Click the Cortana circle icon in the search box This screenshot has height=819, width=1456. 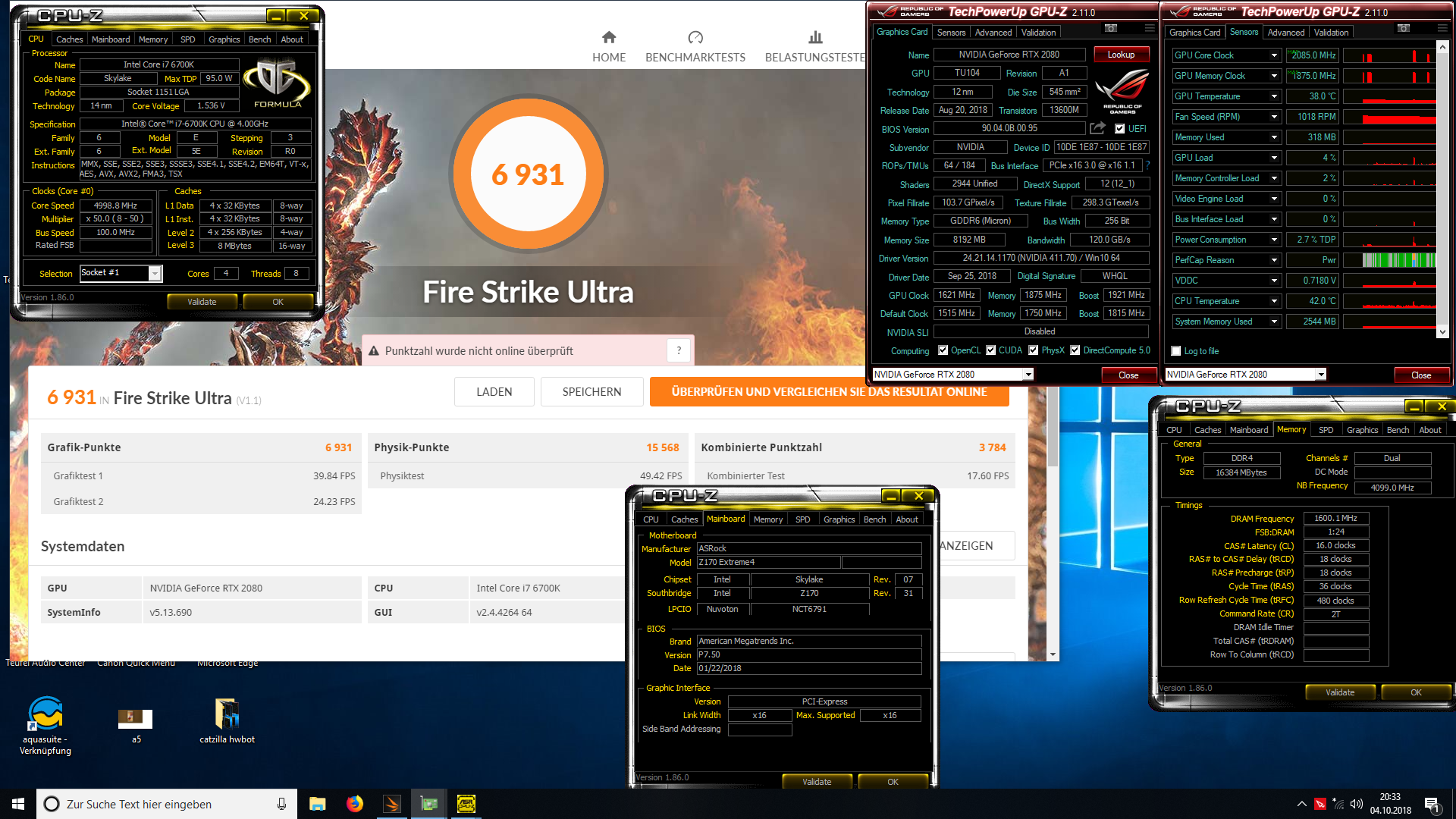tap(52, 804)
